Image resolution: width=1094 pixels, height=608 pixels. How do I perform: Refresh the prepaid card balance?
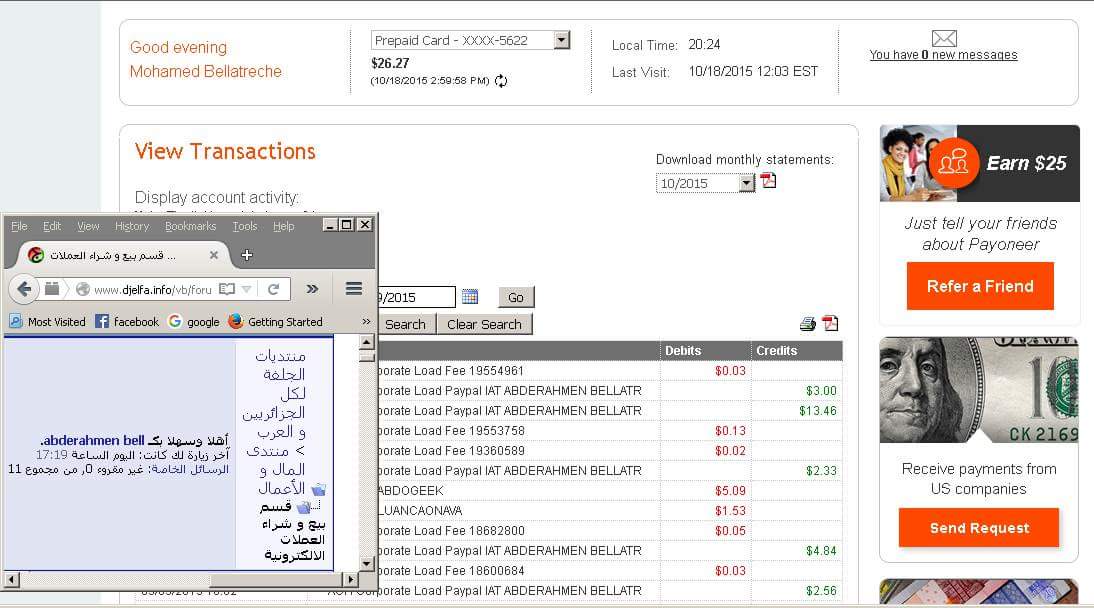click(501, 81)
